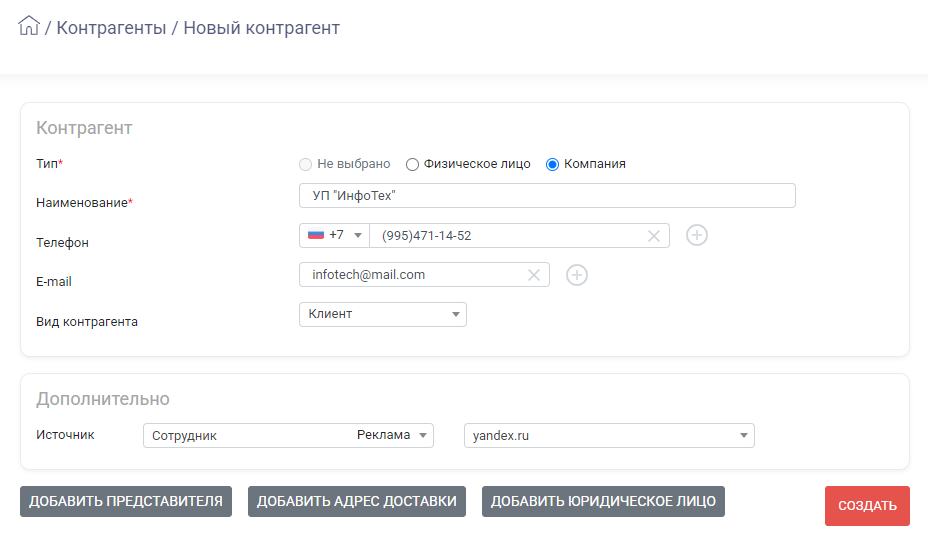Expand the 'Вид контрагента' Клиент dropdown
The height and width of the screenshot is (544, 928).
383,314
